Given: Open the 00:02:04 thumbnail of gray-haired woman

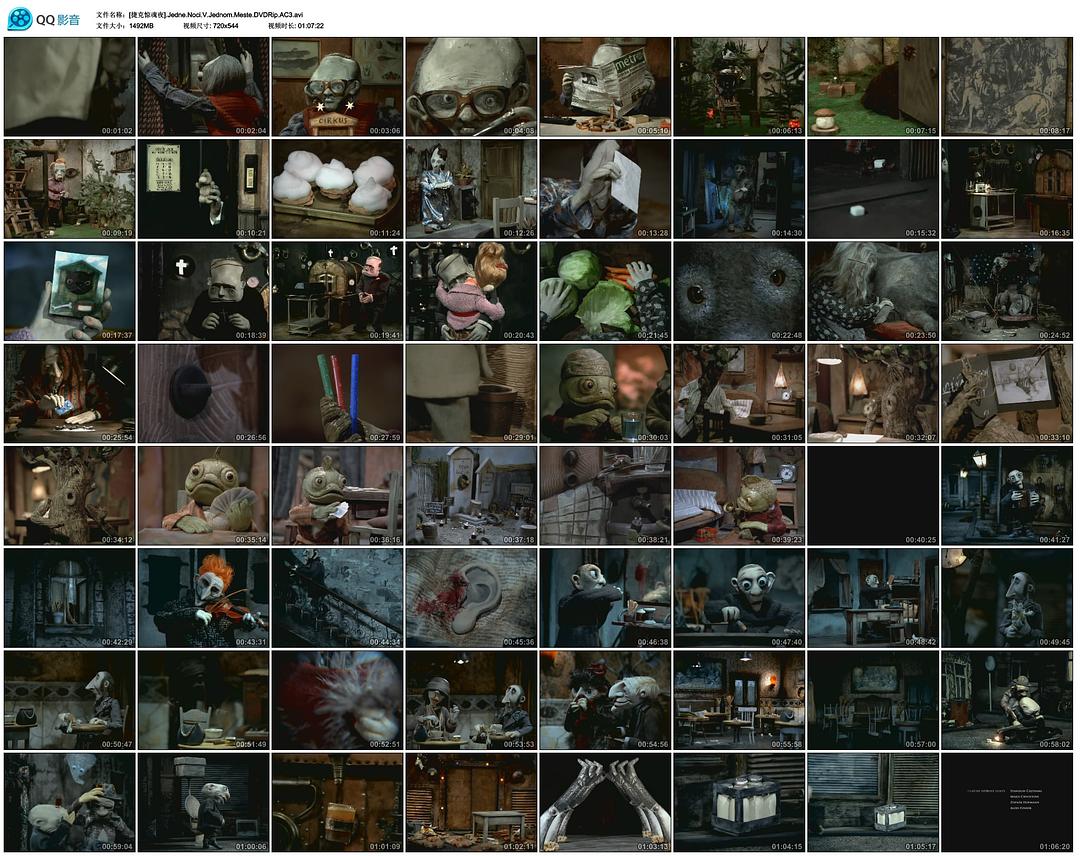Looking at the screenshot, I should point(203,87).
